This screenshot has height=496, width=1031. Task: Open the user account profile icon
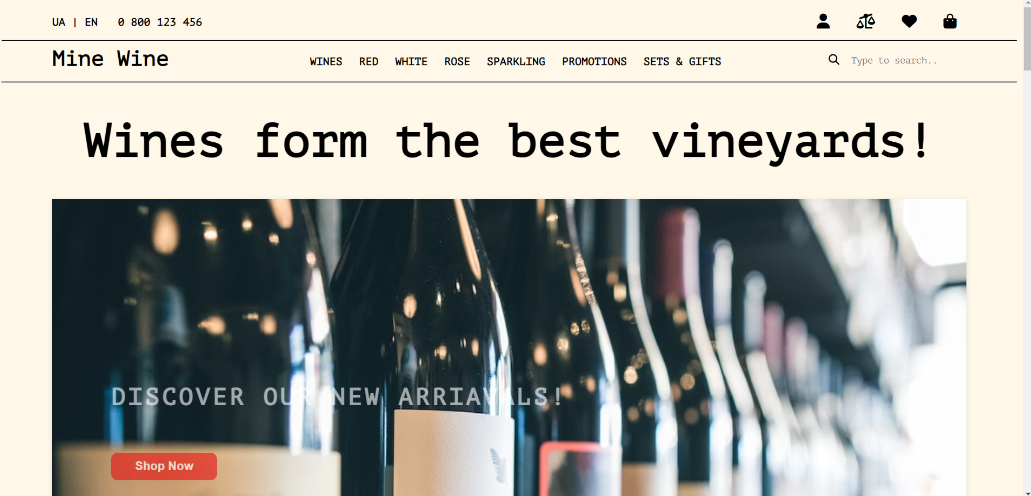click(823, 22)
